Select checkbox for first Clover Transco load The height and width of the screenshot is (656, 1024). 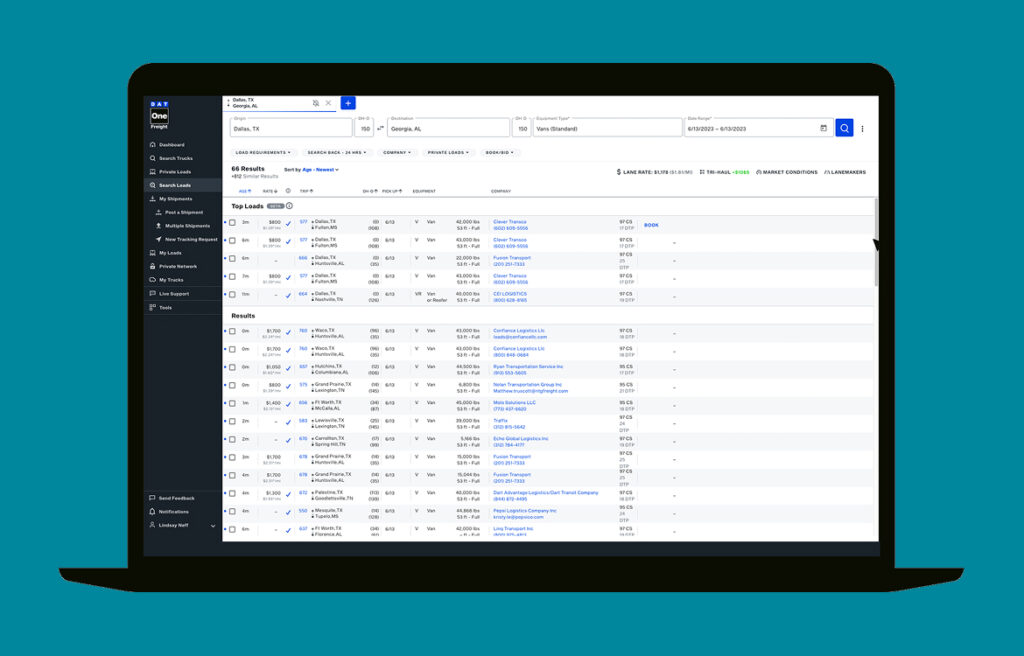click(233, 223)
